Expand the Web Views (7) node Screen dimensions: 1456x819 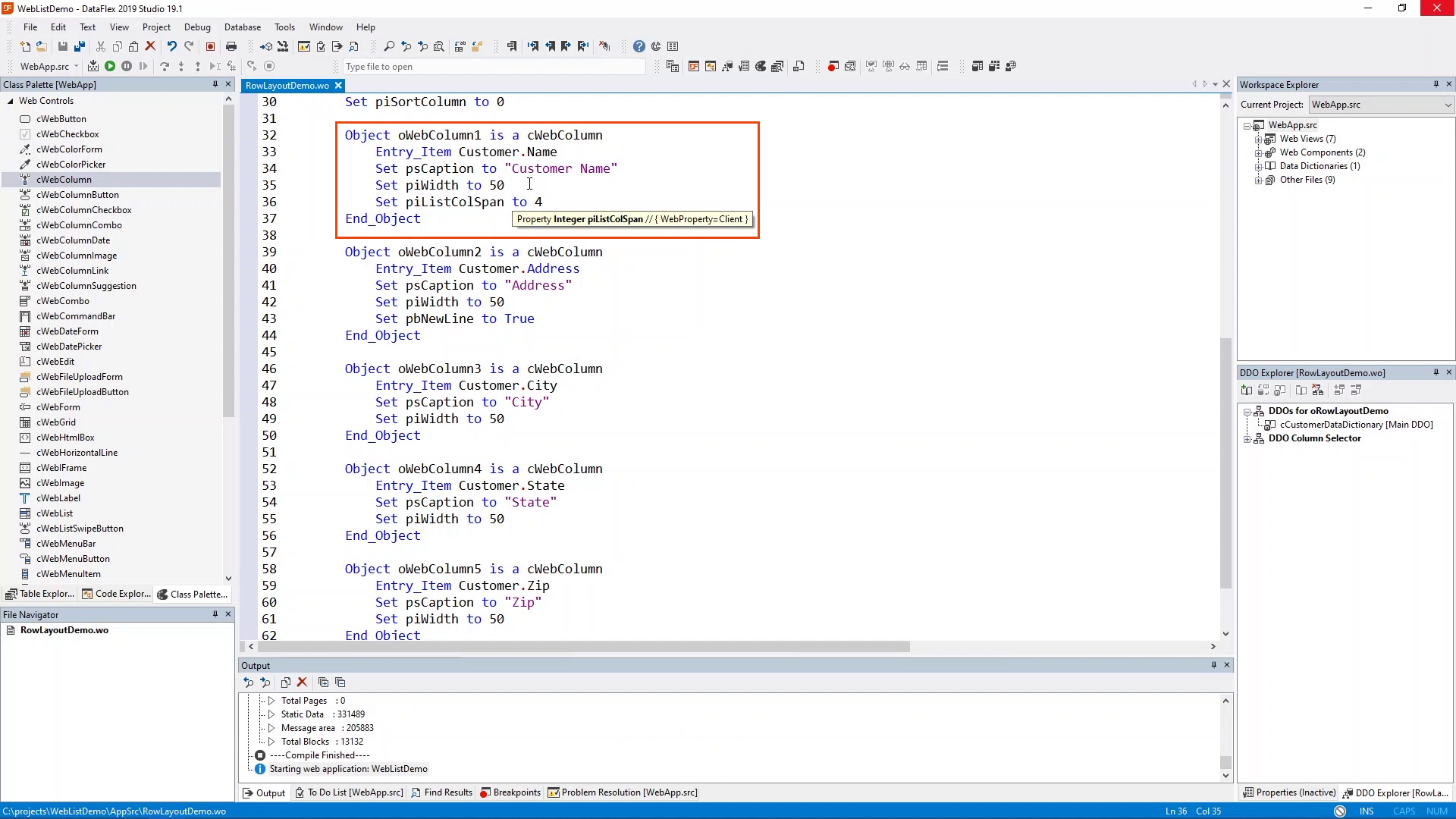click(x=1259, y=139)
